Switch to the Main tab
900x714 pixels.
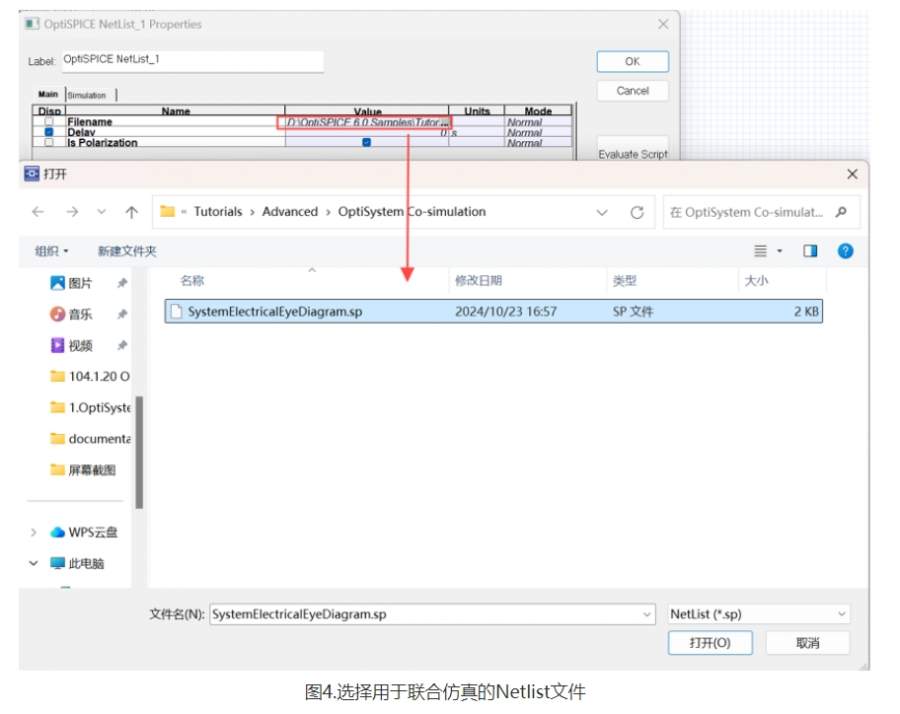(48, 94)
